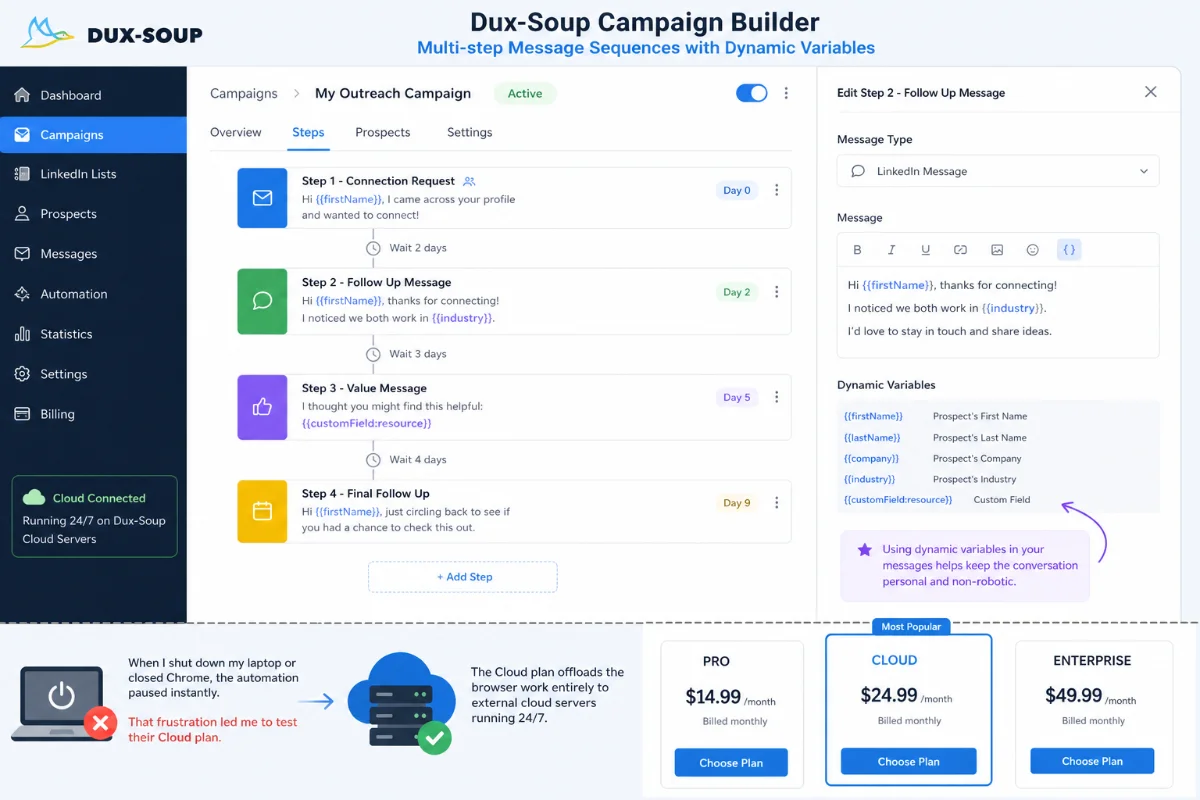Apply bold formatting in message editor
1200x800 pixels.
coord(857,250)
